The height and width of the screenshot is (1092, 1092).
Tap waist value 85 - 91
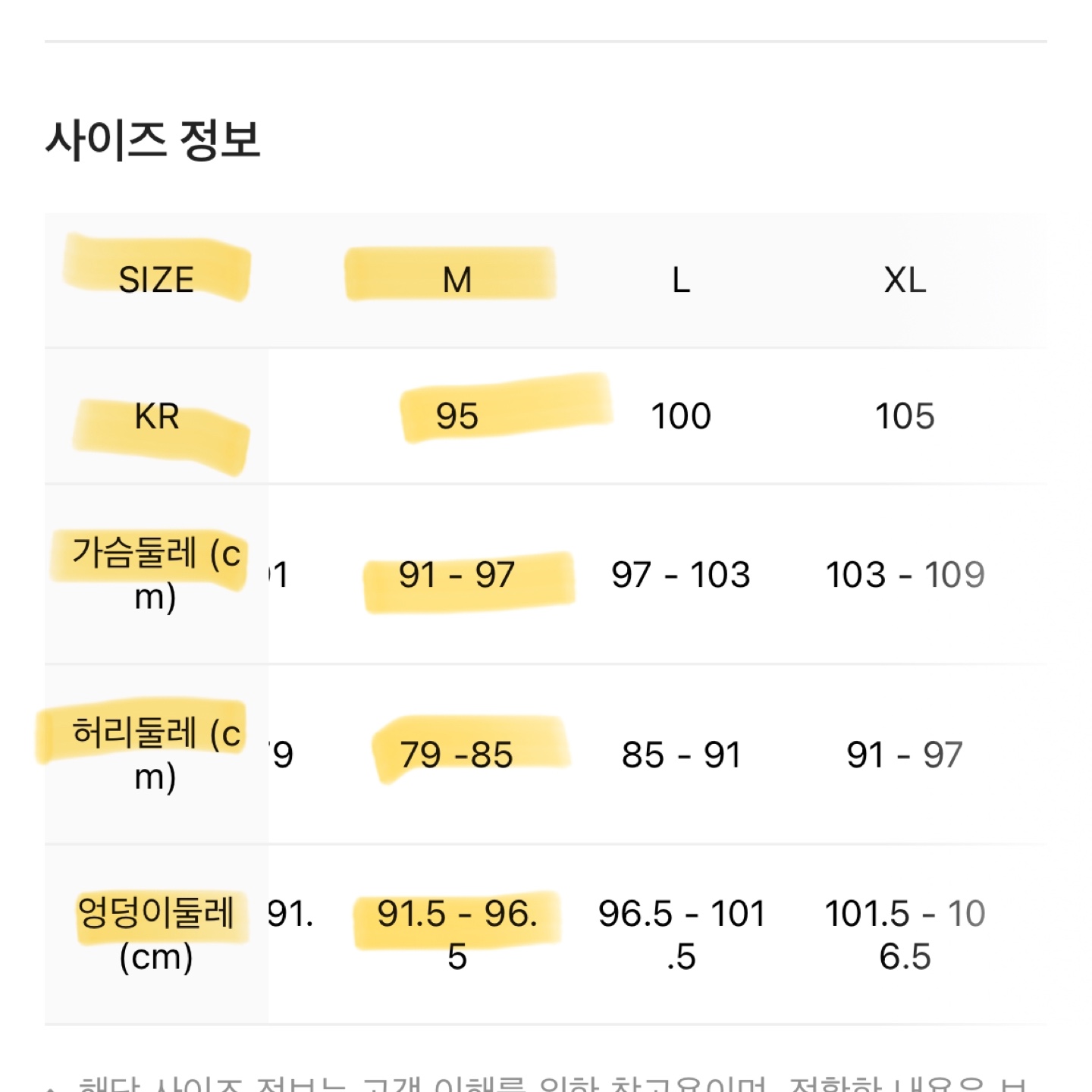tap(681, 755)
